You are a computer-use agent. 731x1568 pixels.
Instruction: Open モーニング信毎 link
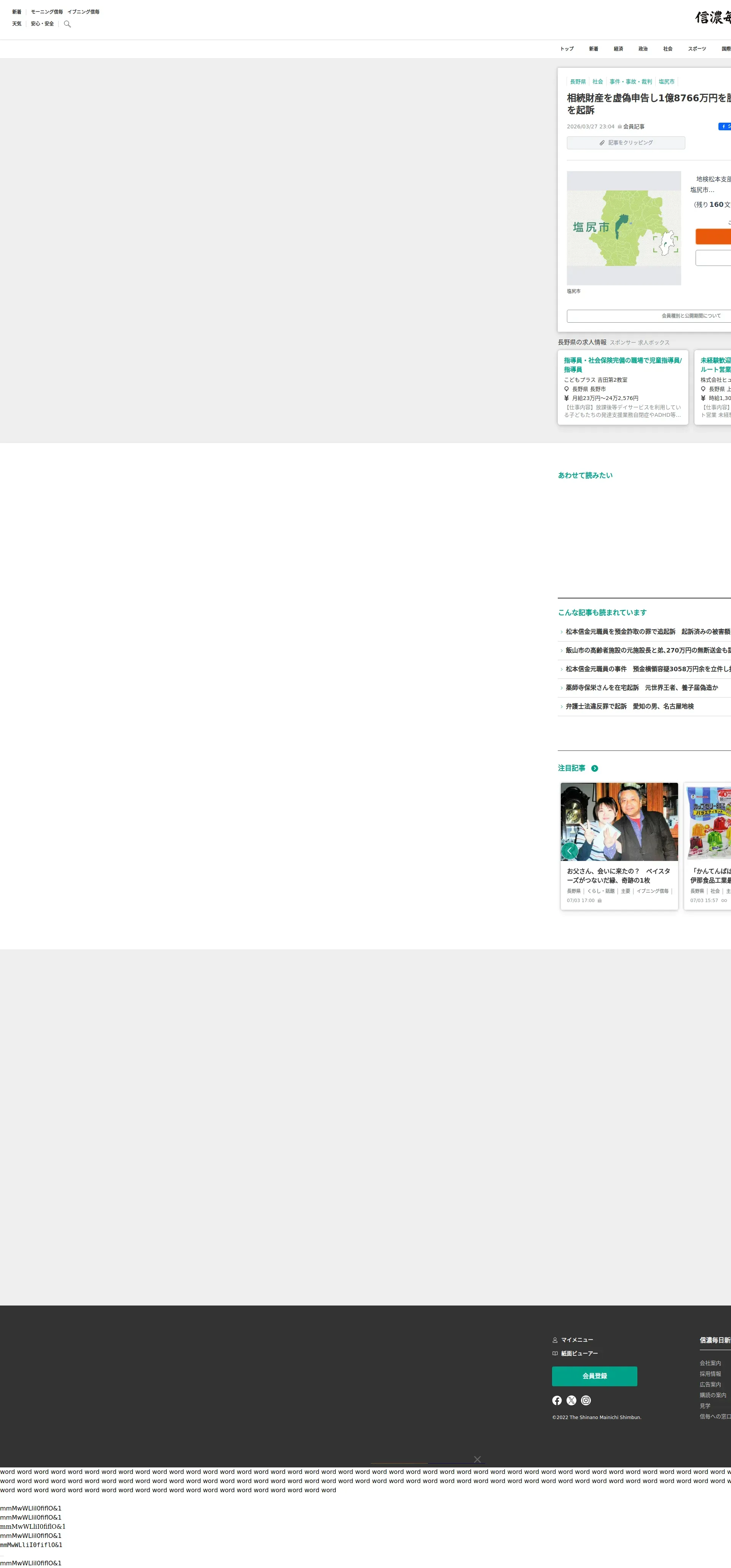pos(47,11)
